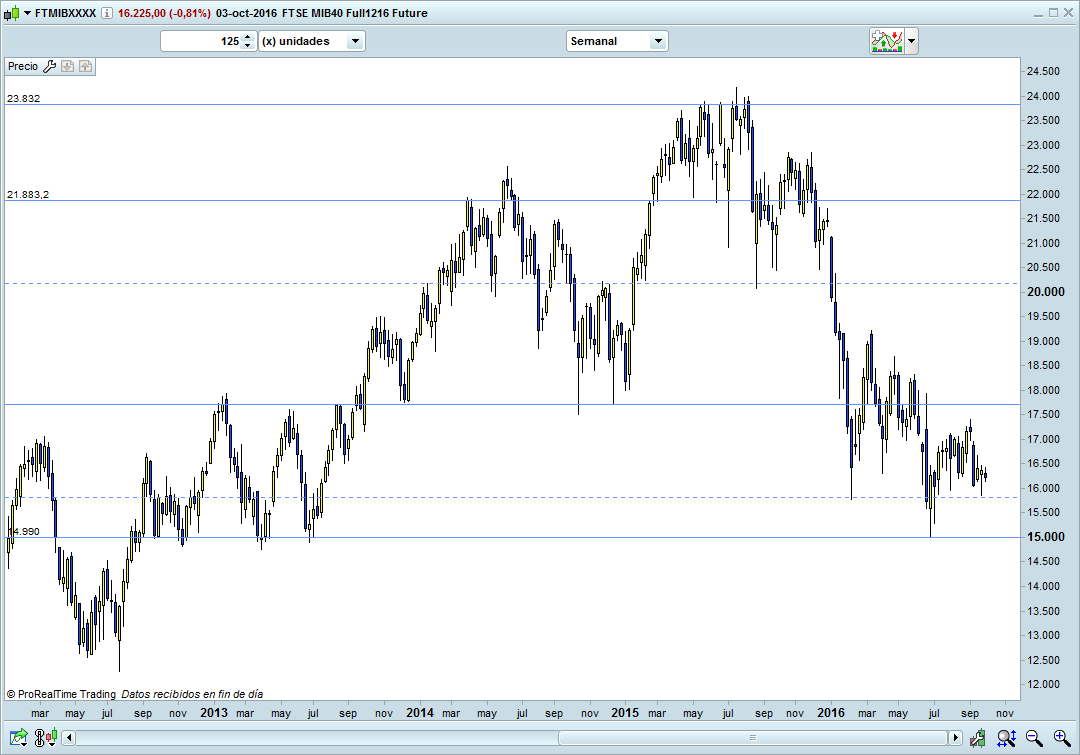Click the candlestick display-style icon at bottom left
This screenshot has height=755, width=1080.
(51, 734)
